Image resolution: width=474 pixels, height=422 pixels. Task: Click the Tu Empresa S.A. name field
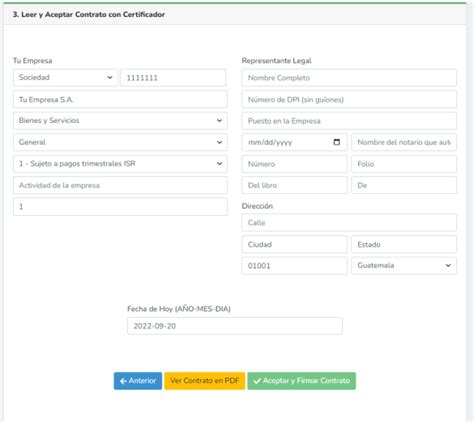click(x=120, y=99)
